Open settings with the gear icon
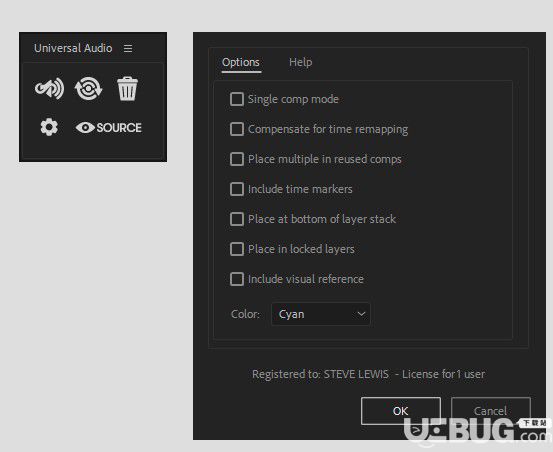 click(x=49, y=127)
